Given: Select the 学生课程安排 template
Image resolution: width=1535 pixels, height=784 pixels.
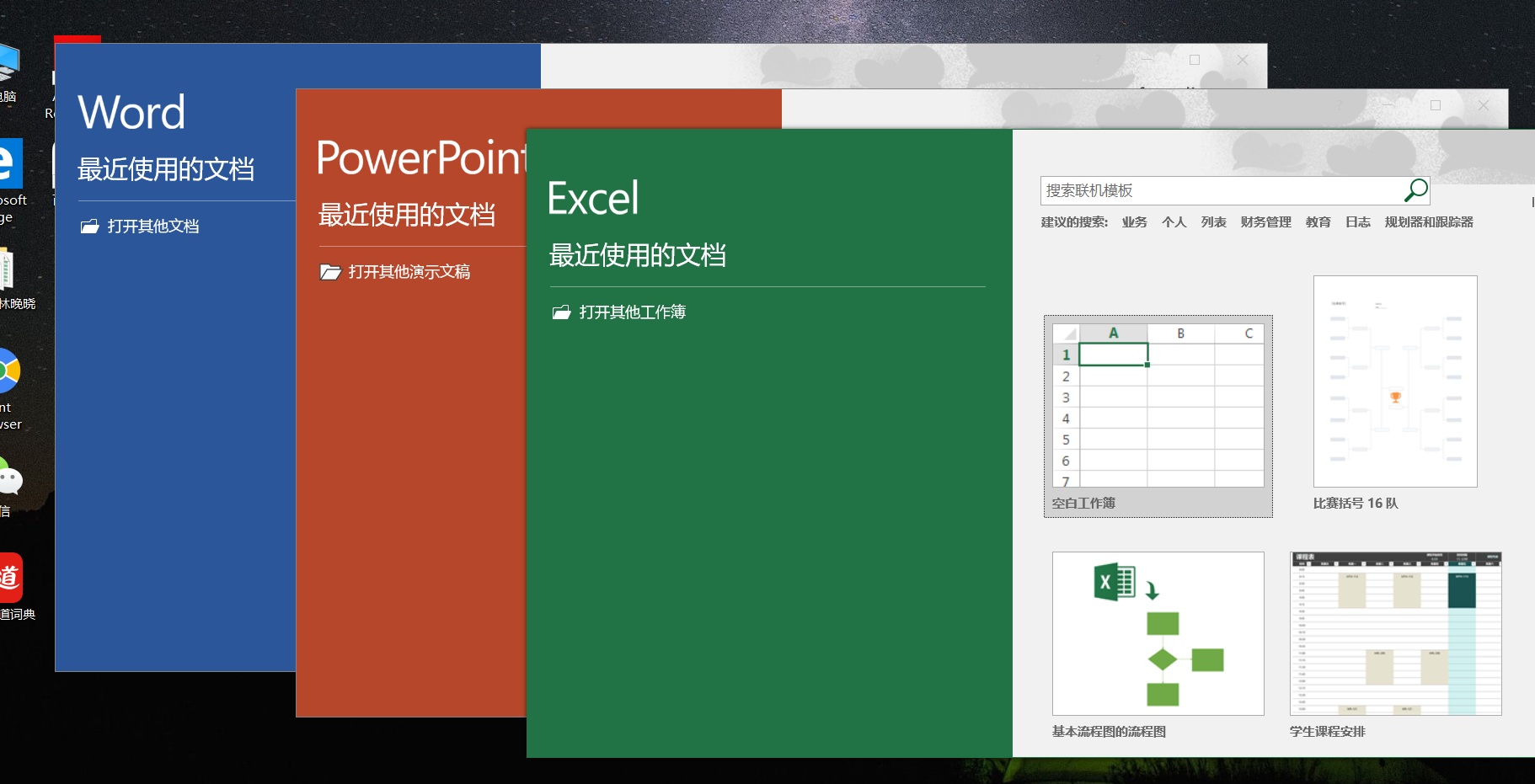Looking at the screenshot, I should tap(1395, 633).
